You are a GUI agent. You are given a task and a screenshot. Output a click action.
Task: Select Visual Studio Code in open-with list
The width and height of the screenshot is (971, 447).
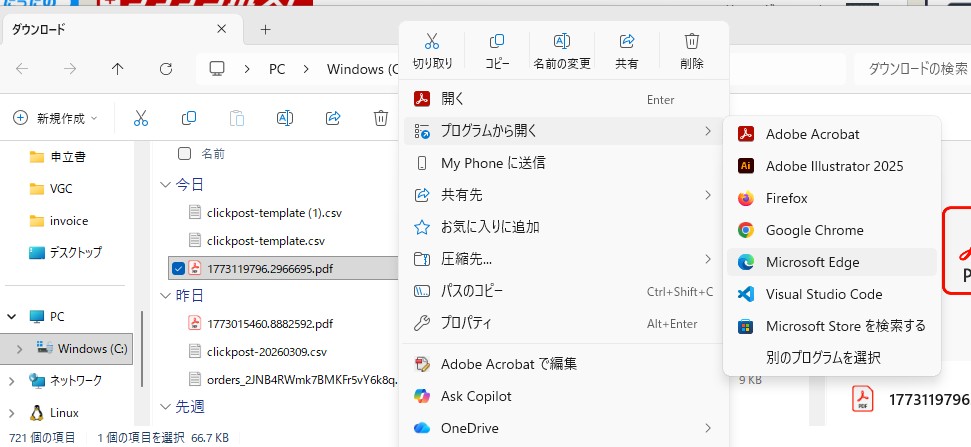pos(823,294)
